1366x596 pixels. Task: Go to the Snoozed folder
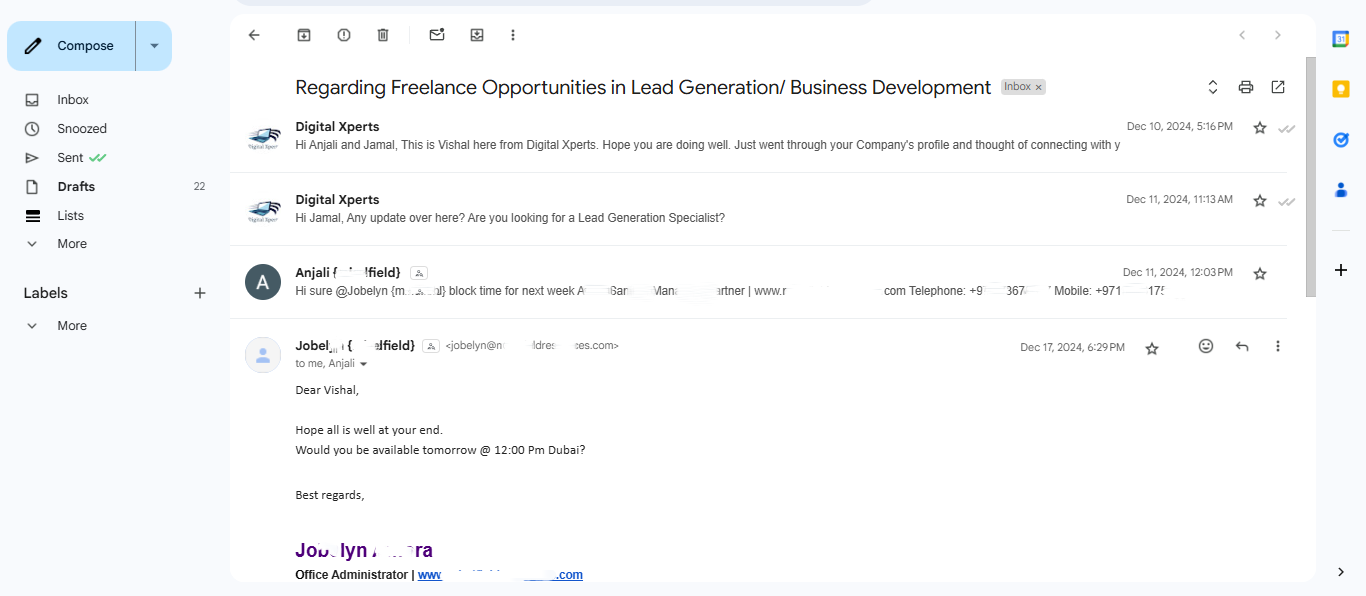(82, 129)
